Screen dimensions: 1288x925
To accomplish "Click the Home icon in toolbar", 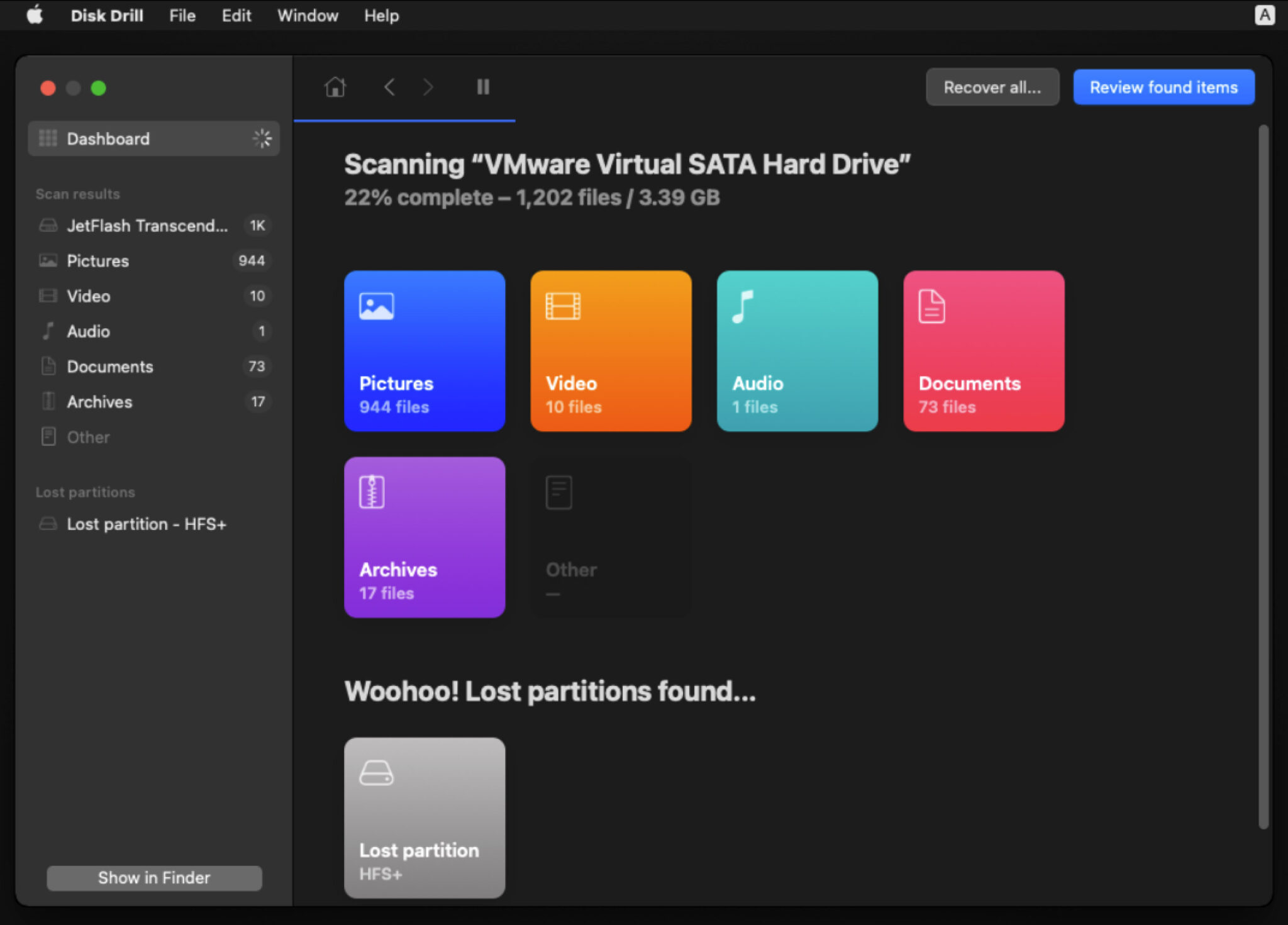I will (335, 87).
